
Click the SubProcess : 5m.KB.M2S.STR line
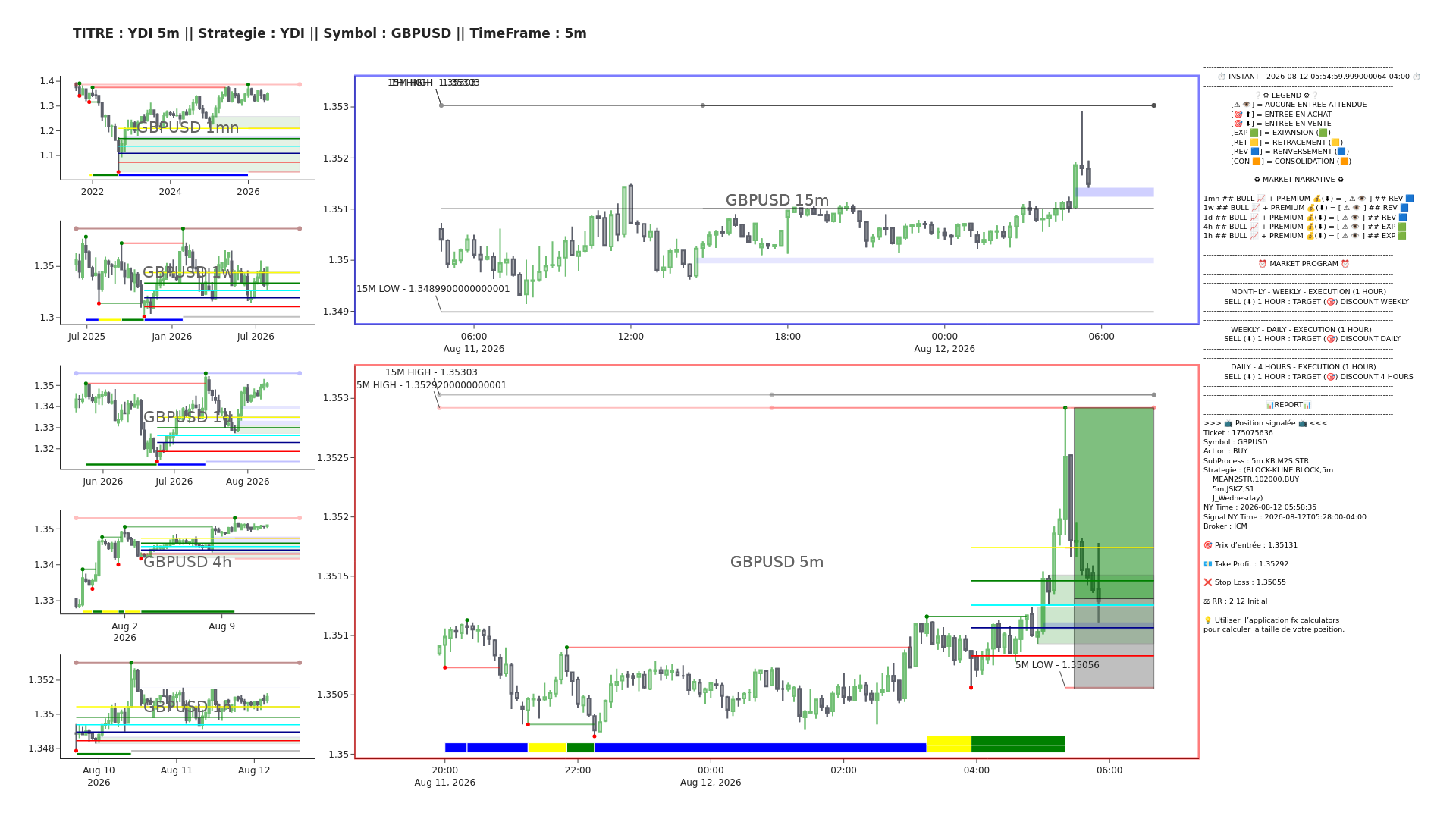(1256, 461)
